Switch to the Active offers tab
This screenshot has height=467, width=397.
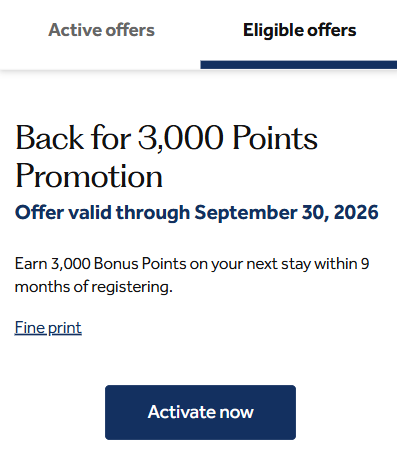pos(101,30)
